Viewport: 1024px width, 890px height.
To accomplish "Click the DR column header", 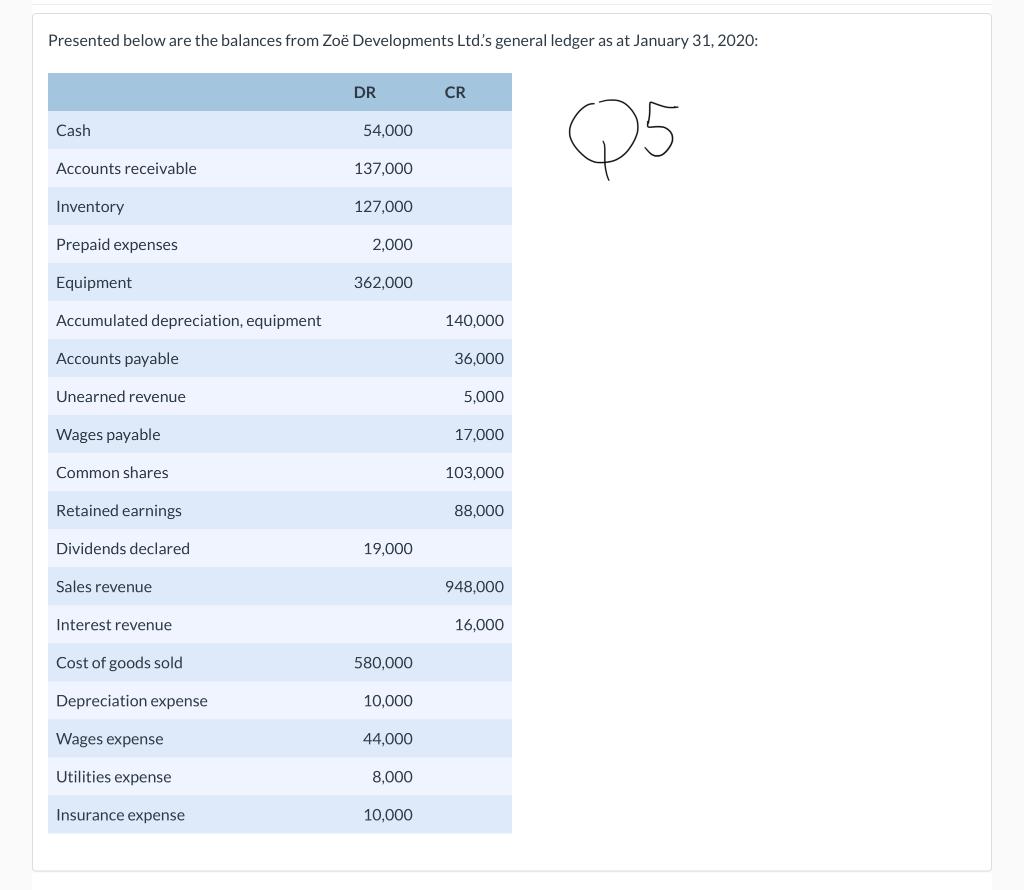I will (364, 92).
